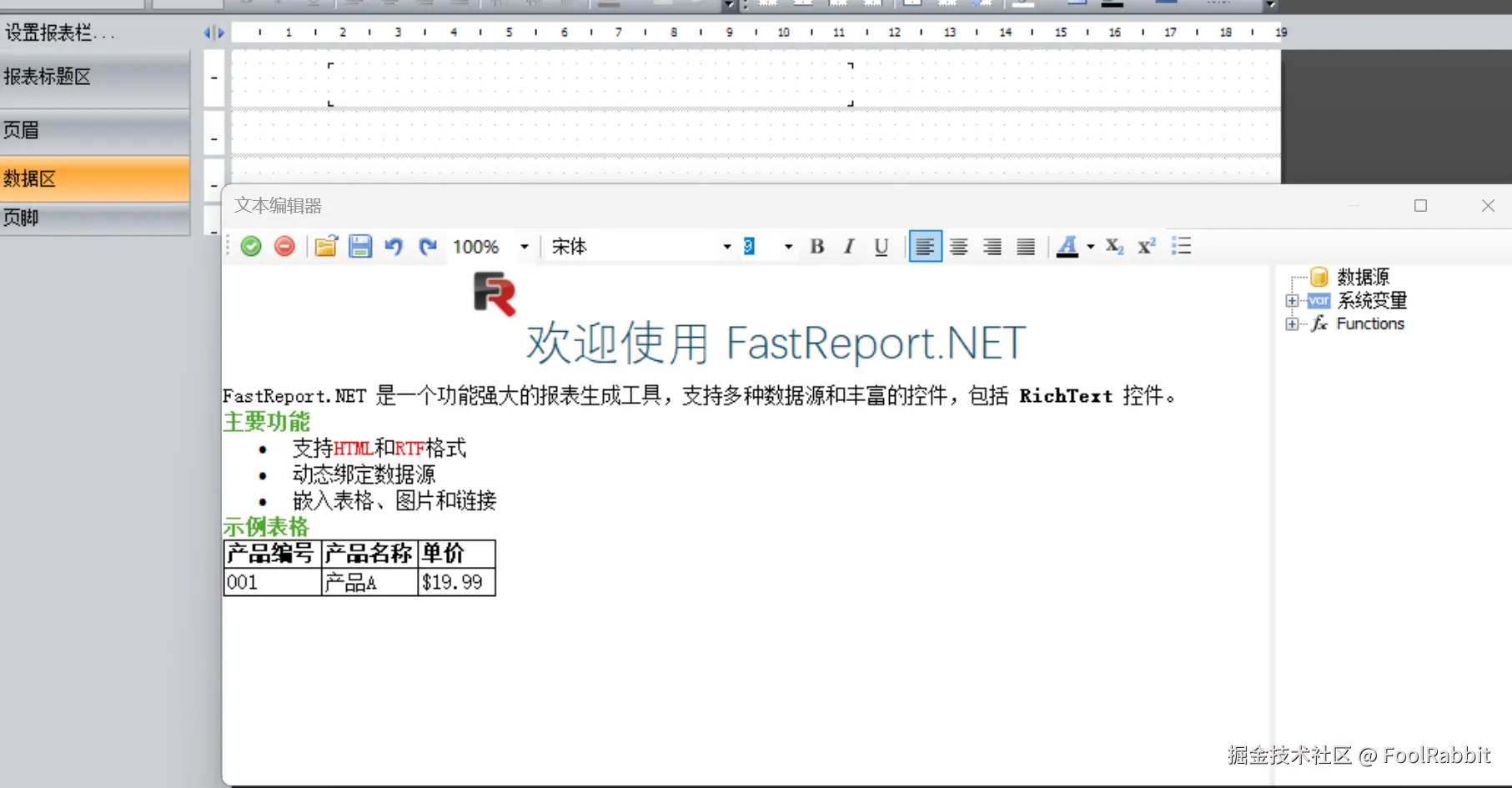Align text to the left
Image resolution: width=1512 pixels, height=788 pixels.
(925, 247)
